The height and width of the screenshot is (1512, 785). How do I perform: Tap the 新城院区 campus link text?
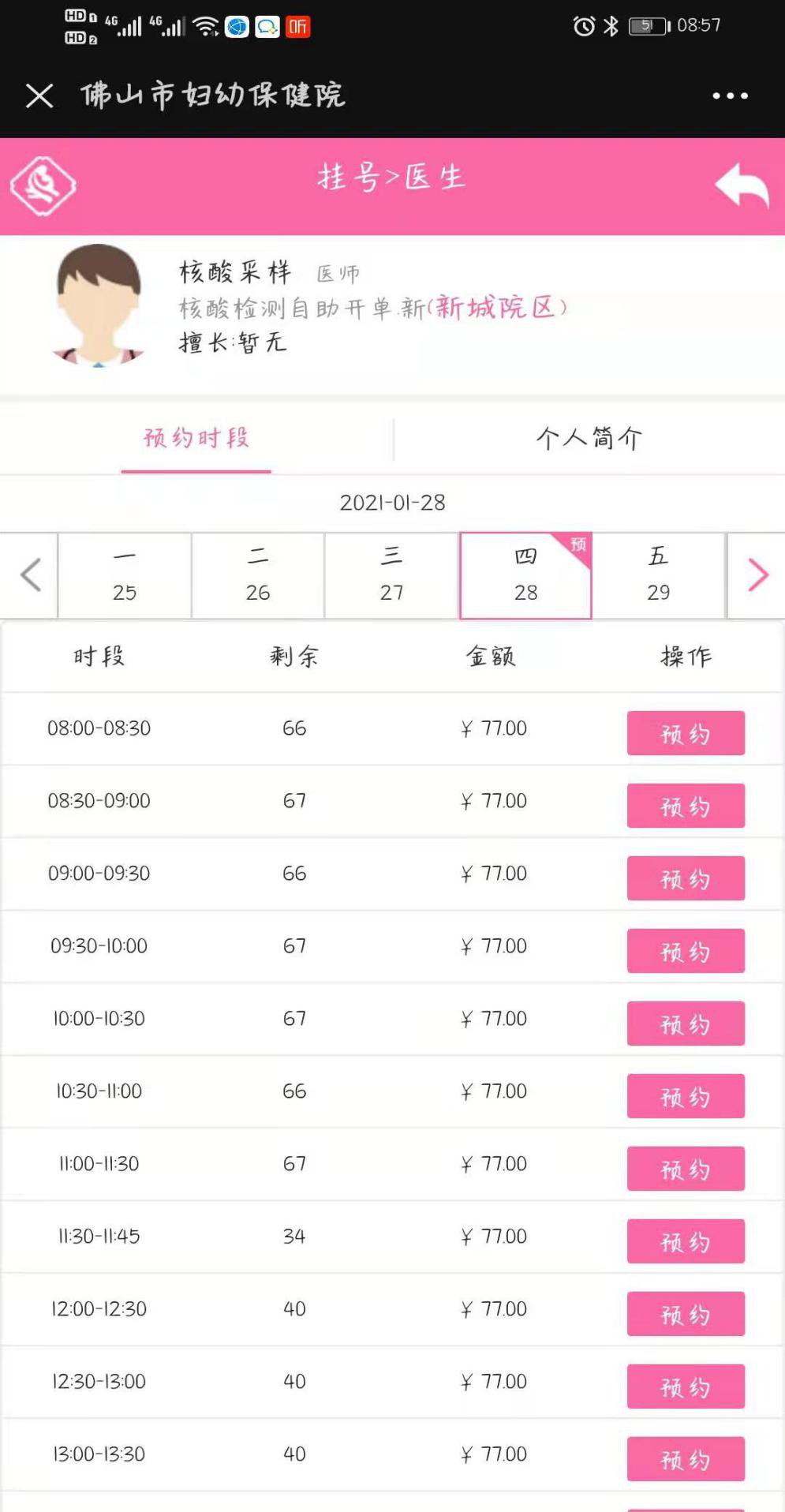495,307
